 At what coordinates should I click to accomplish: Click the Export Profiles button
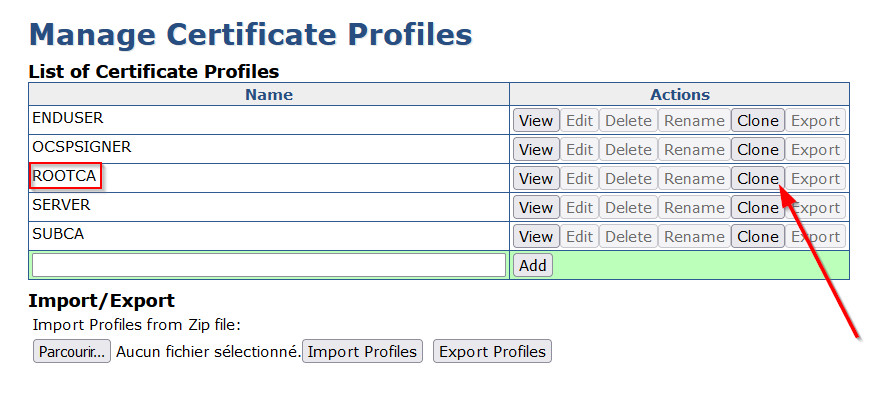point(492,351)
